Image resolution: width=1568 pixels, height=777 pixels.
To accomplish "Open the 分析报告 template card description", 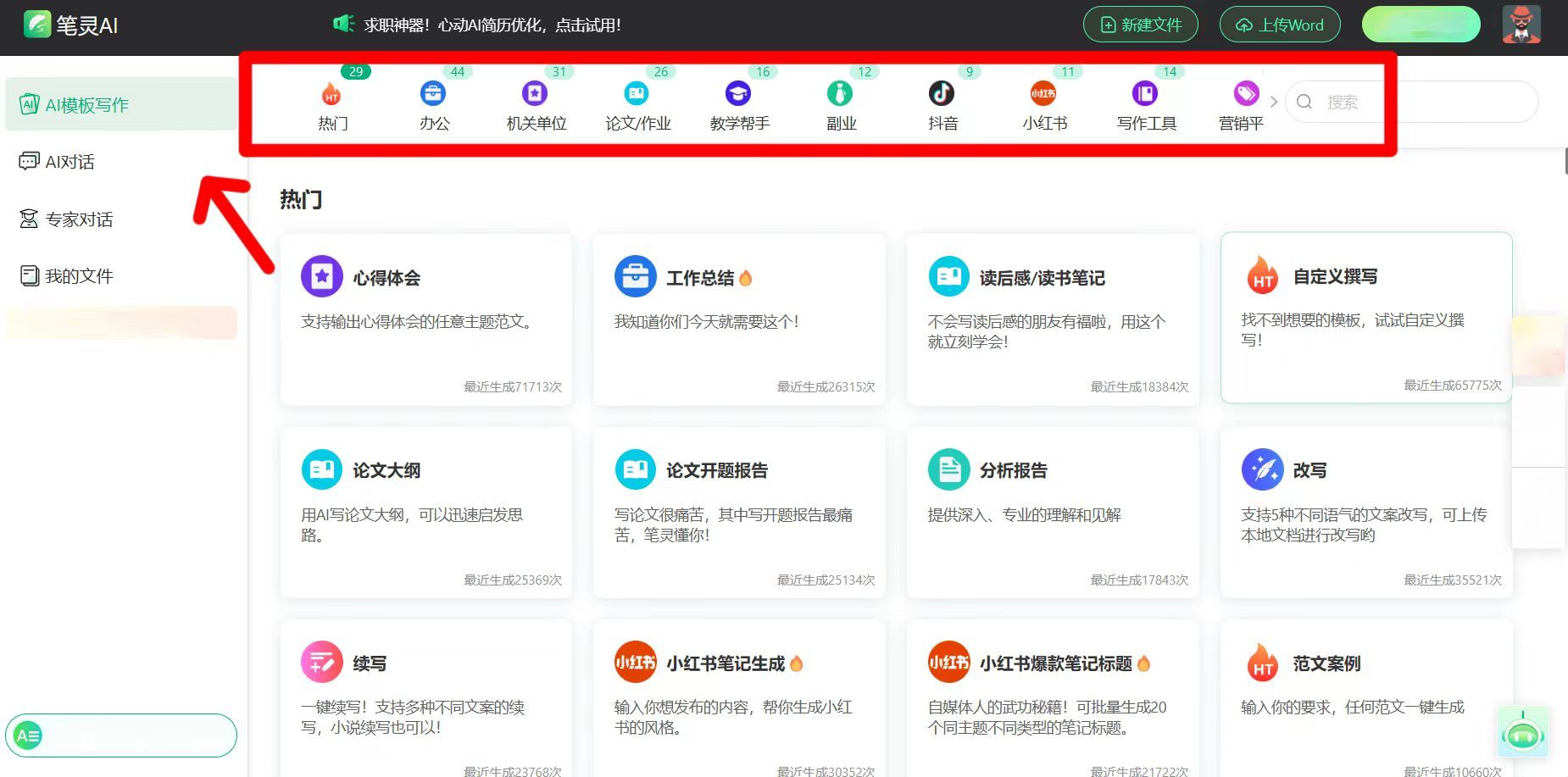I will point(1024,514).
